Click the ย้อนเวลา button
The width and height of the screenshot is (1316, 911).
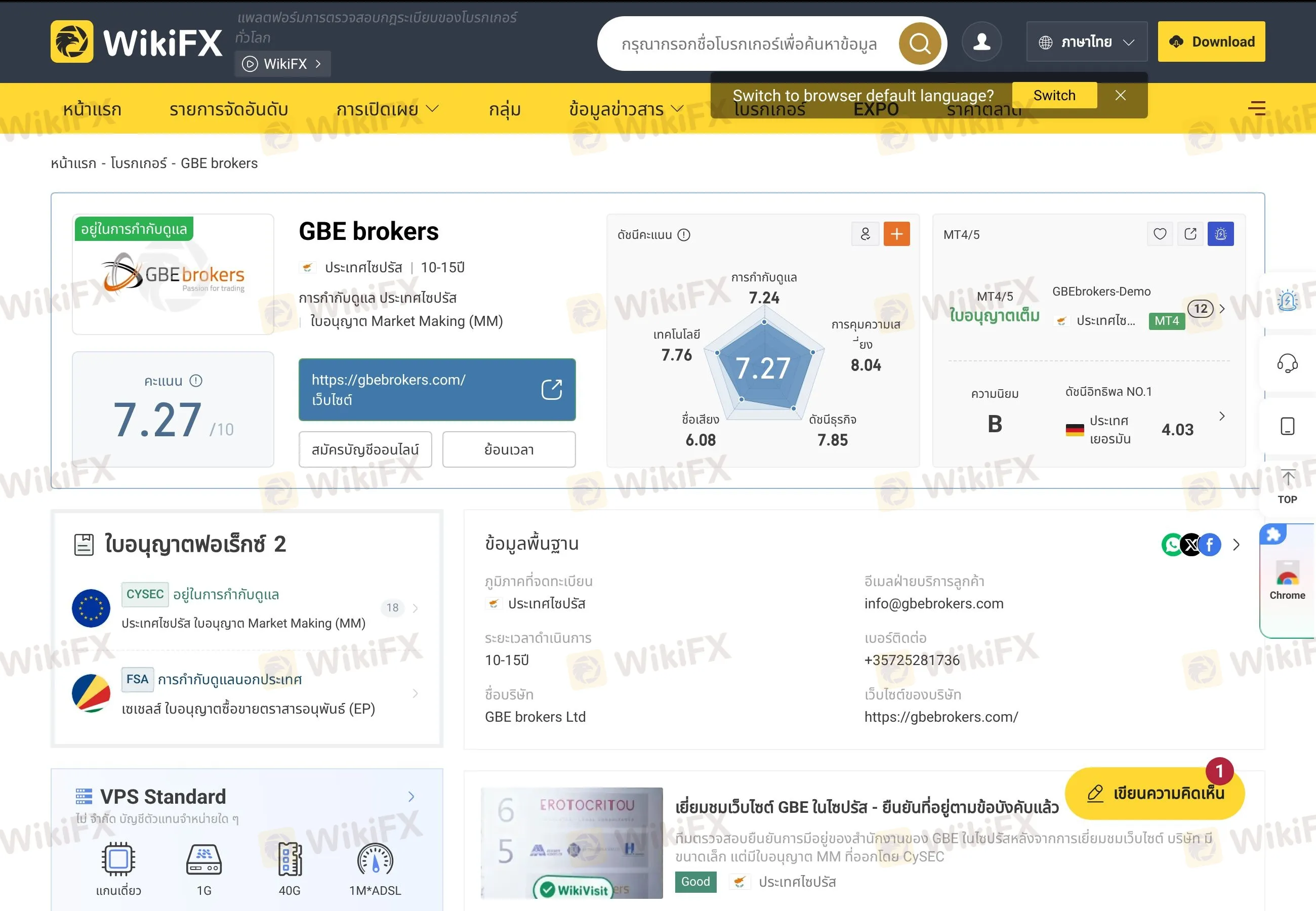[x=509, y=449]
